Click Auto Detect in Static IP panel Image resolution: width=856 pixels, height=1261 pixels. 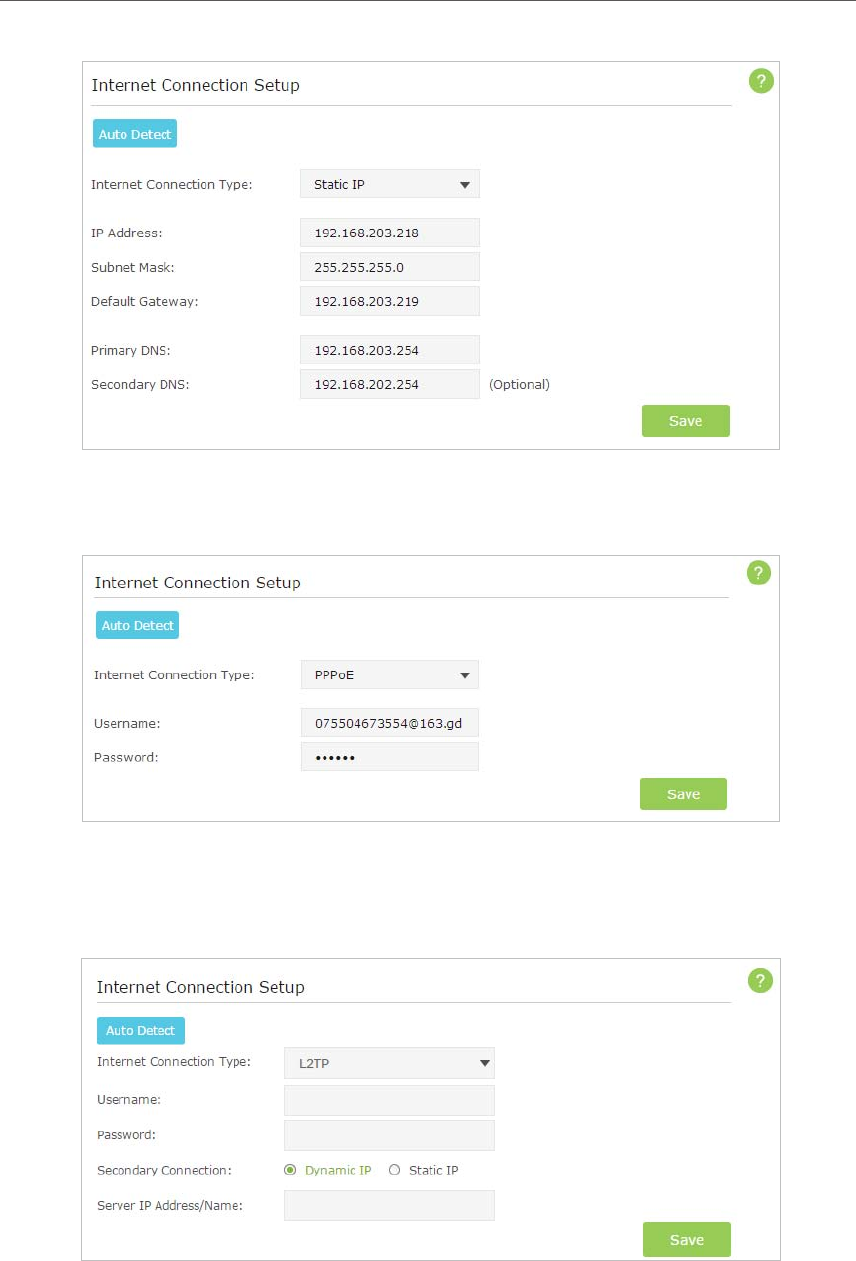(x=135, y=134)
